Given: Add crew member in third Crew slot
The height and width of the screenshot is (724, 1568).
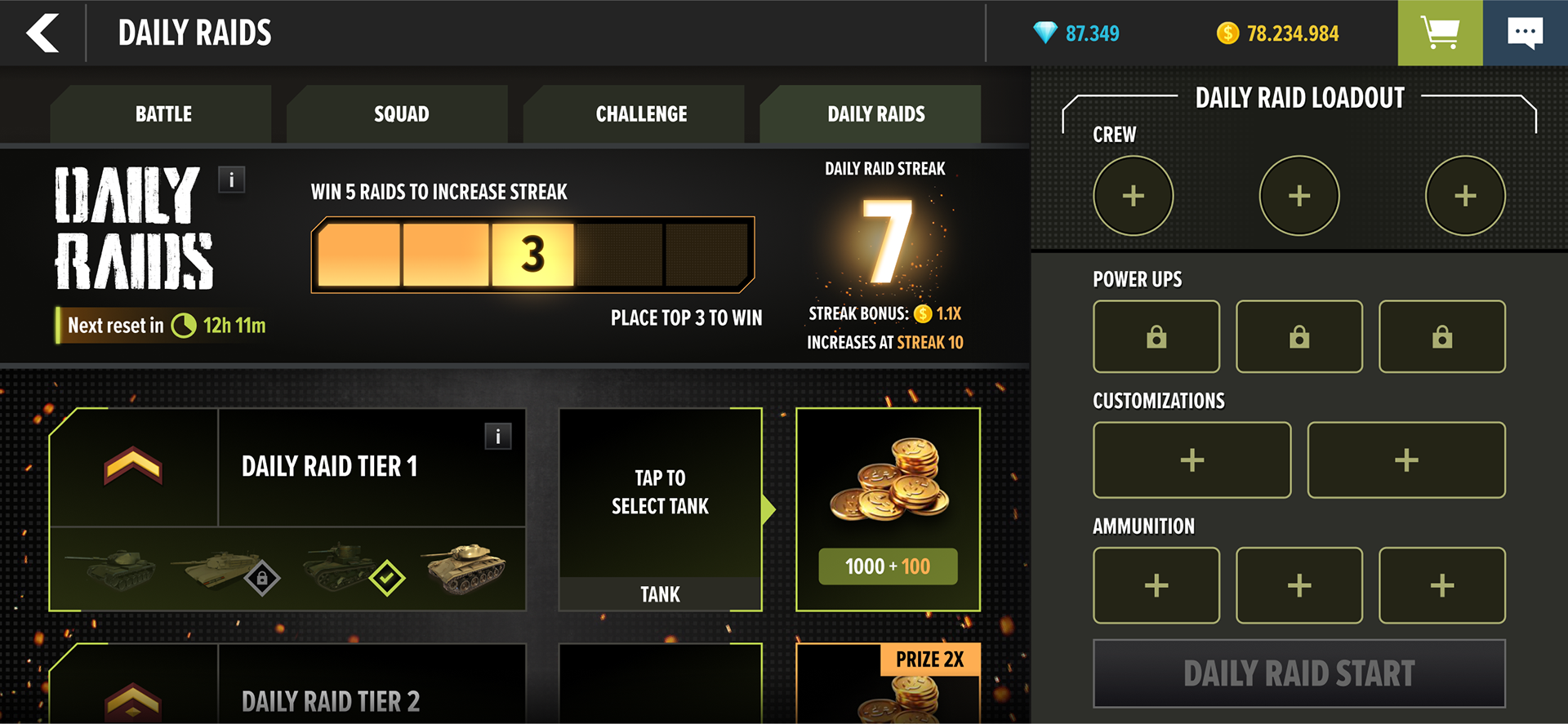Looking at the screenshot, I should pyautogui.click(x=1465, y=196).
